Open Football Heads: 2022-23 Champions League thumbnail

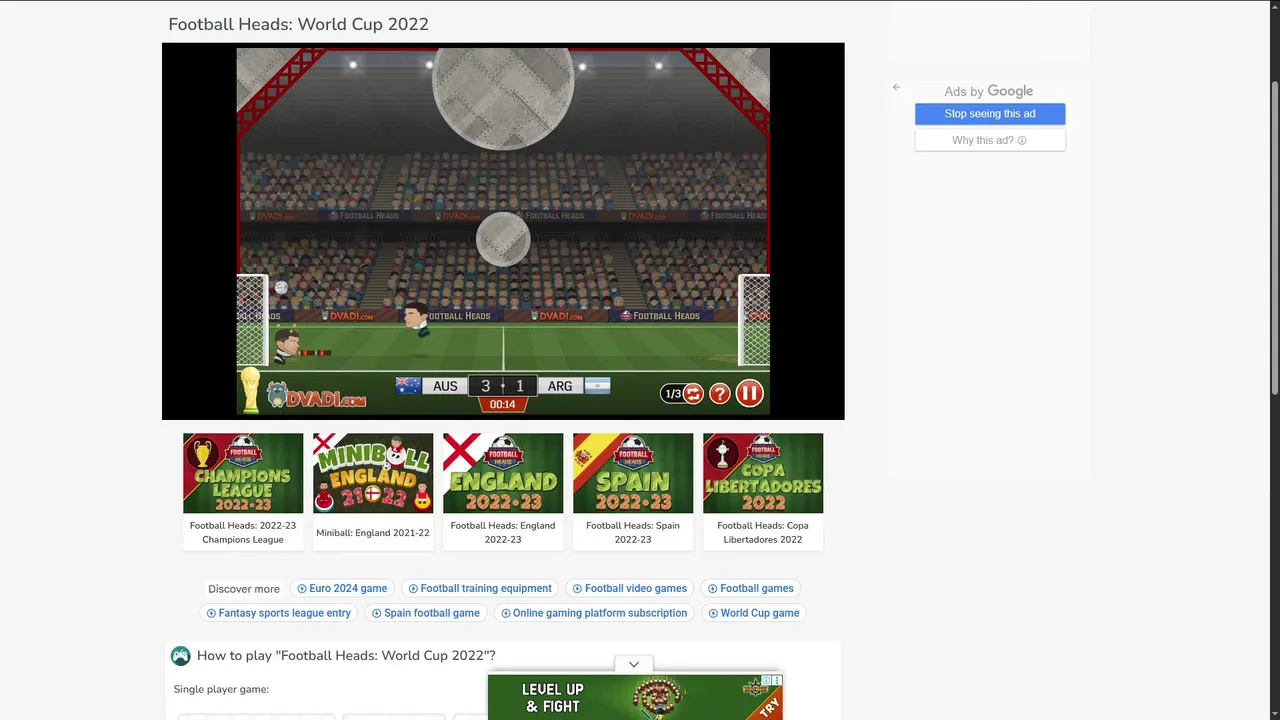[243, 473]
